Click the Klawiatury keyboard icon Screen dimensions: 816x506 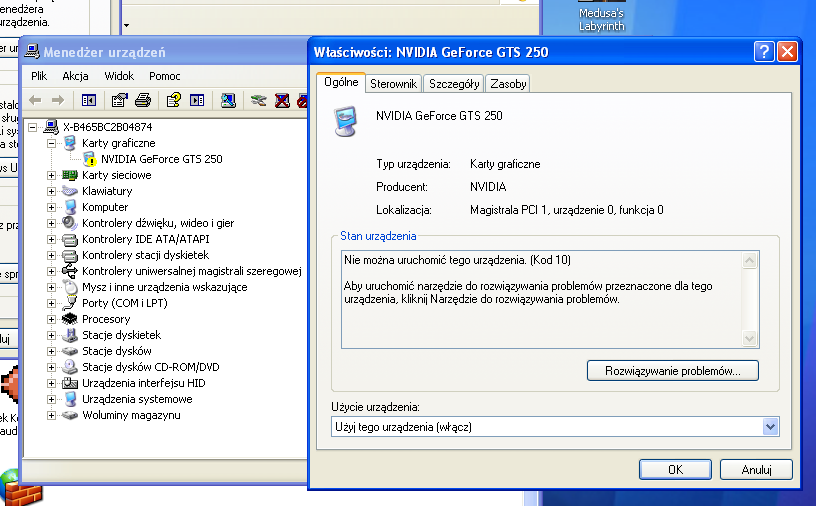coord(70,191)
